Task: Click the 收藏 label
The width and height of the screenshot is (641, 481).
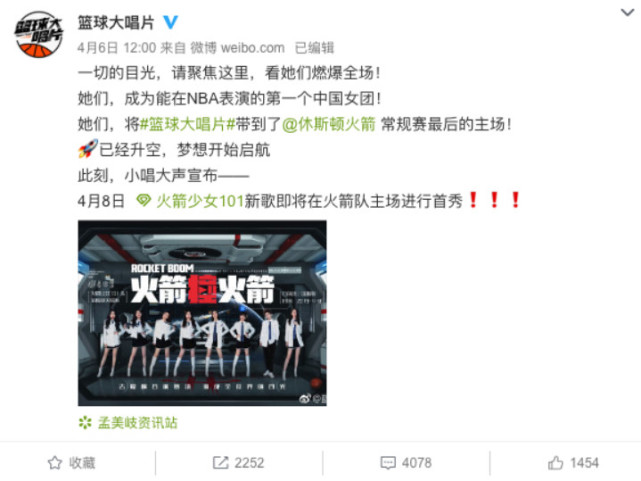Action: [82, 463]
